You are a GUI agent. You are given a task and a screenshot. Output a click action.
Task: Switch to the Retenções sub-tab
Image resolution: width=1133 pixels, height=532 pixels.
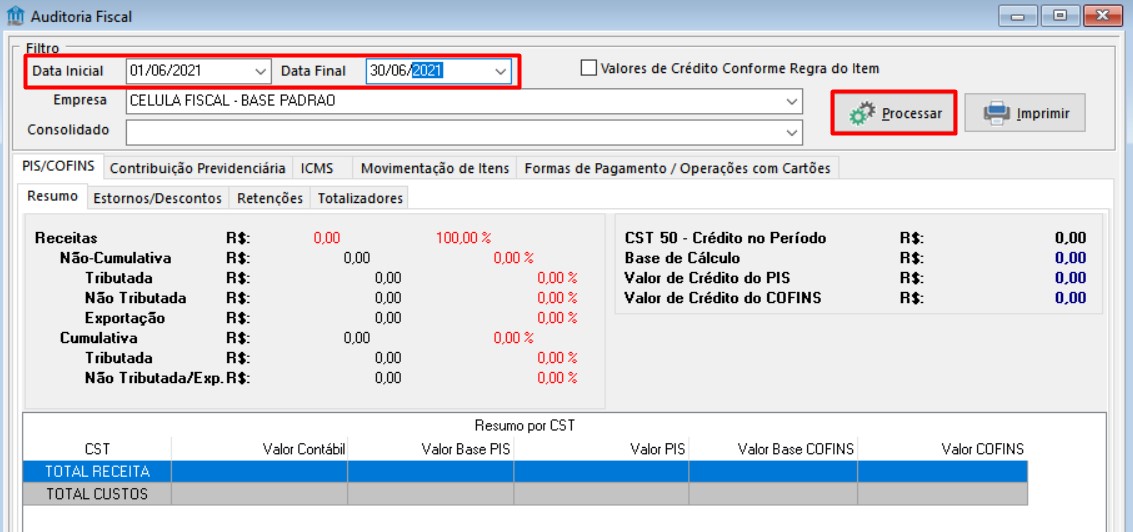pos(270,198)
